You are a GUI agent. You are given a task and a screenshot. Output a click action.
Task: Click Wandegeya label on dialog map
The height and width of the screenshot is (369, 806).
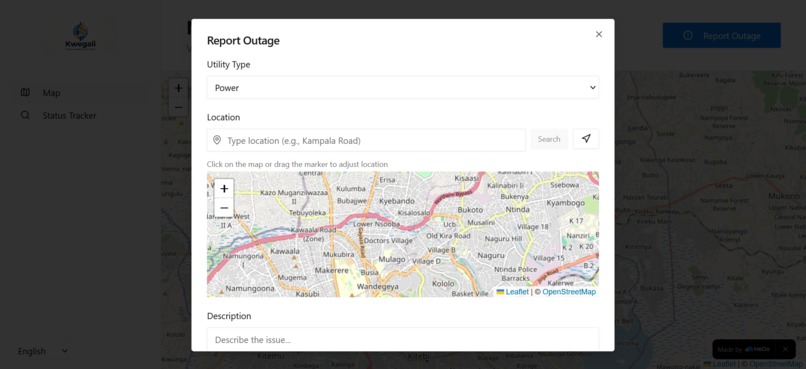pyautogui.click(x=377, y=287)
